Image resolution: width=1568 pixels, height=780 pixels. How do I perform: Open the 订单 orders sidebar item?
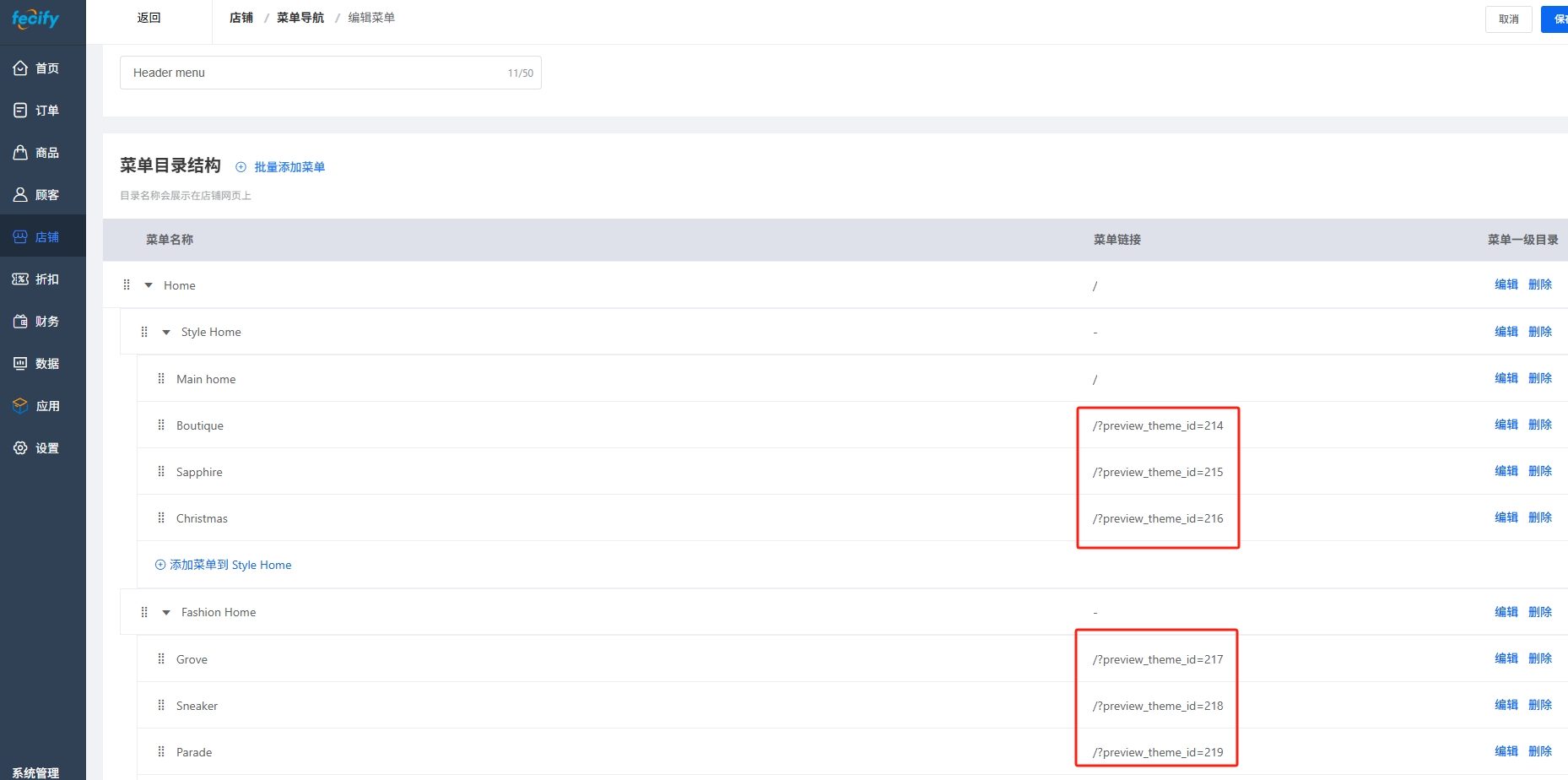pyautogui.click(x=37, y=111)
